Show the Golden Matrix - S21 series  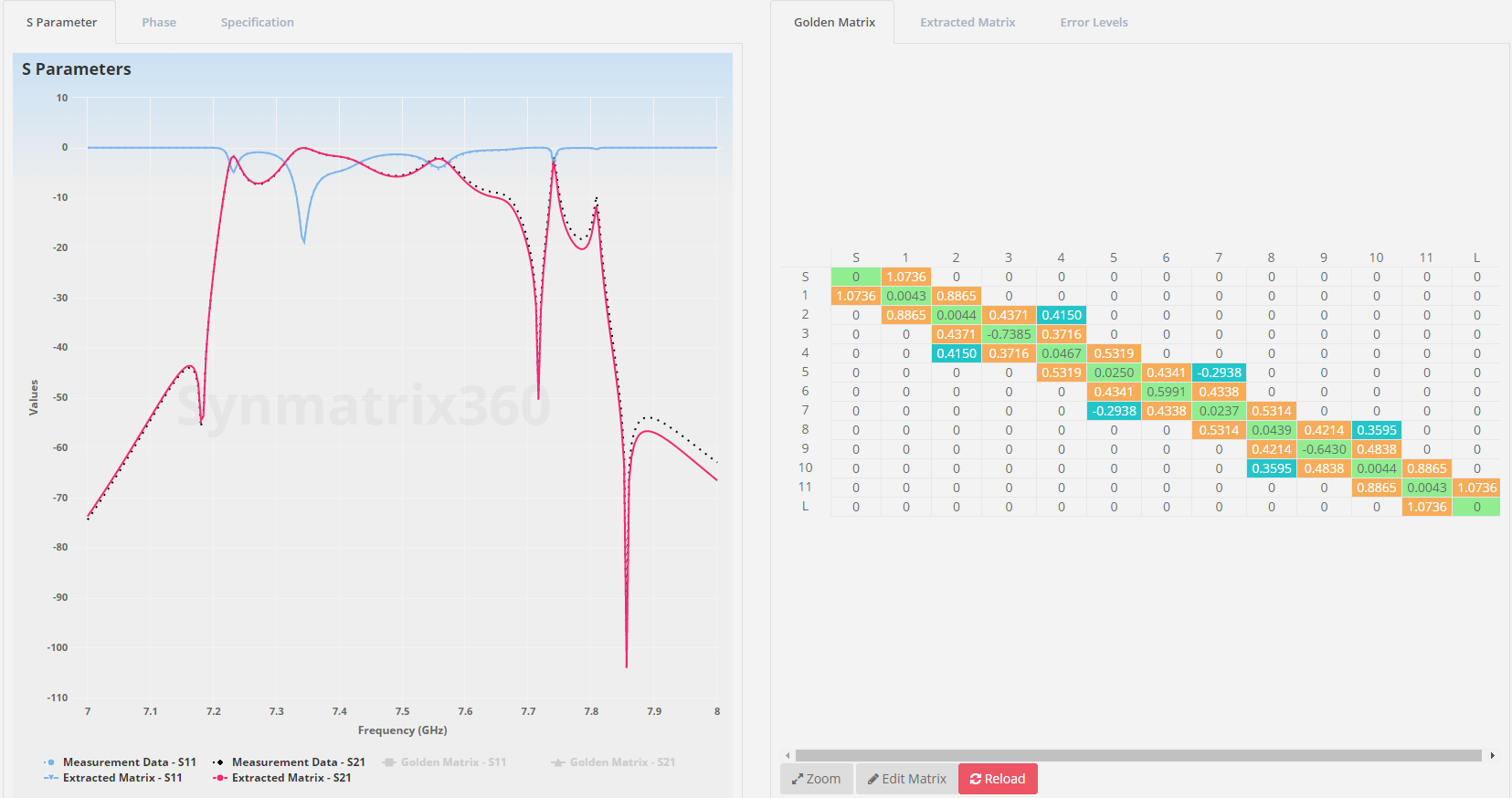tap(613, 762)
